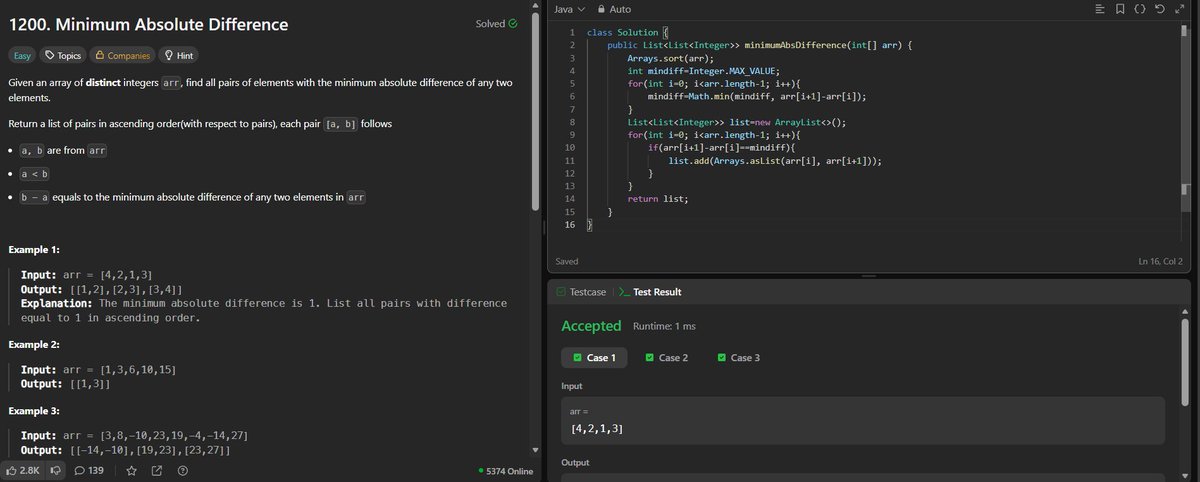The height and width of the screenshot is (482, 1200).
Task: Reset code with the undo arrow icon
Action: click(1160, 9)
